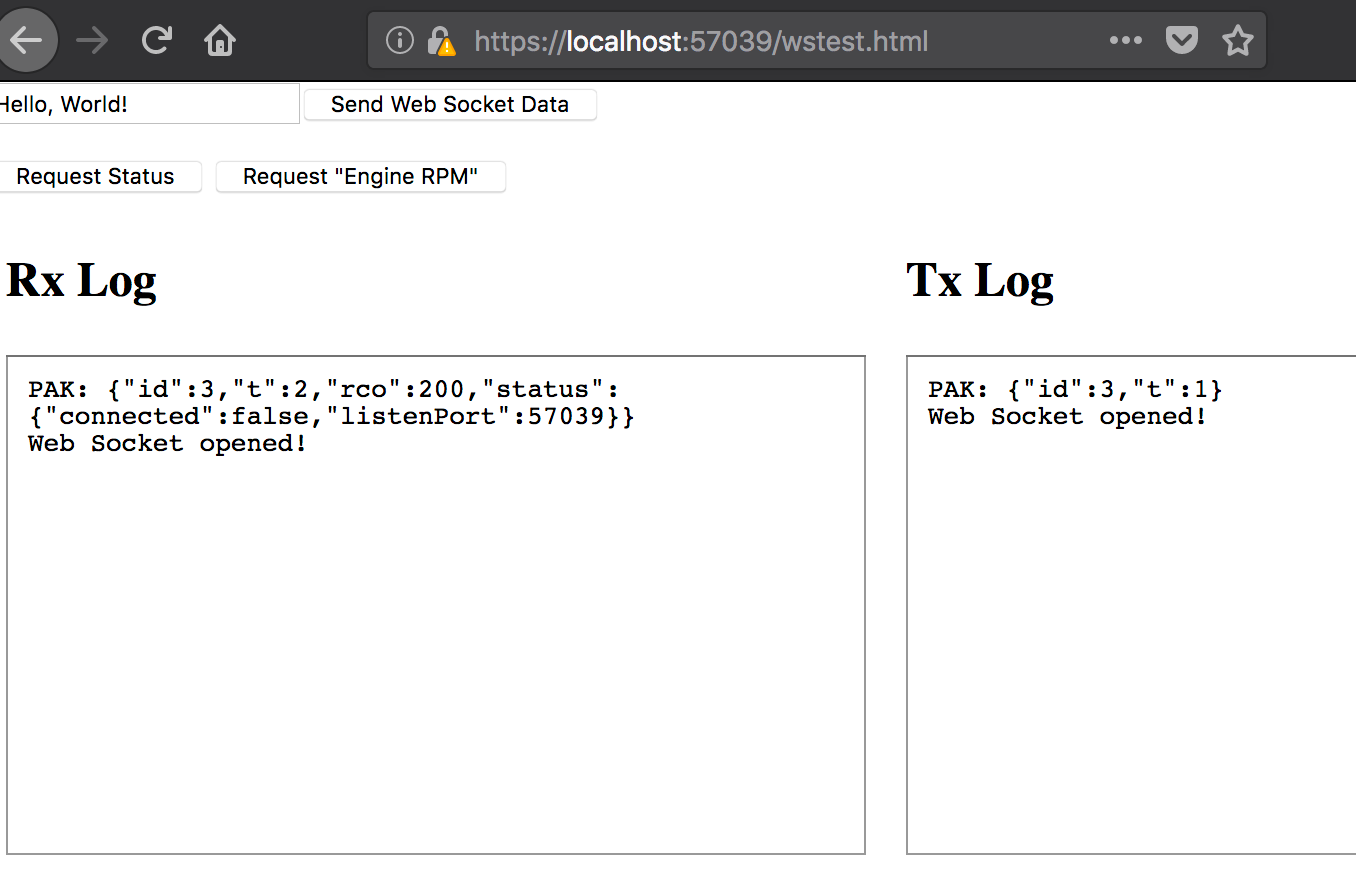Bookmark this page with the star
The width and height of the screenshot is (1356, 886).
[1238, 41]
